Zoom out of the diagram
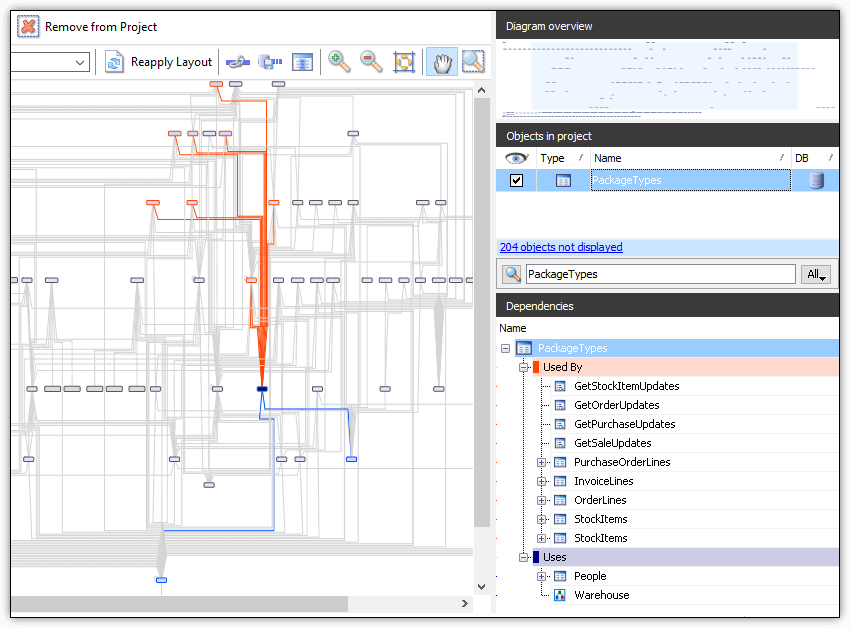 (x=371, y=61)
